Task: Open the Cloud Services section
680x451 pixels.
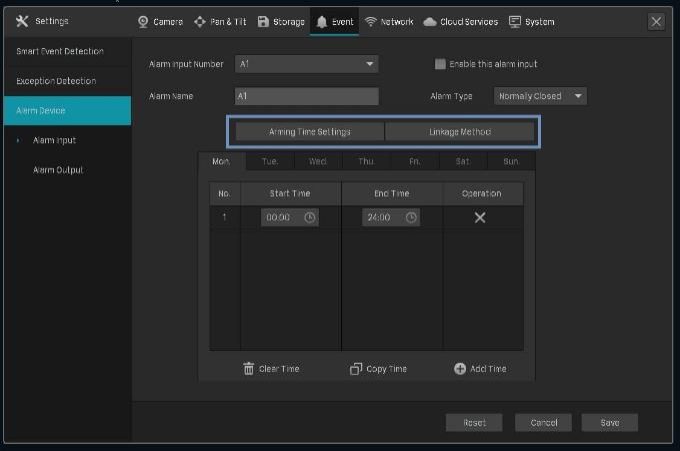Action: (x=464, y=21)
